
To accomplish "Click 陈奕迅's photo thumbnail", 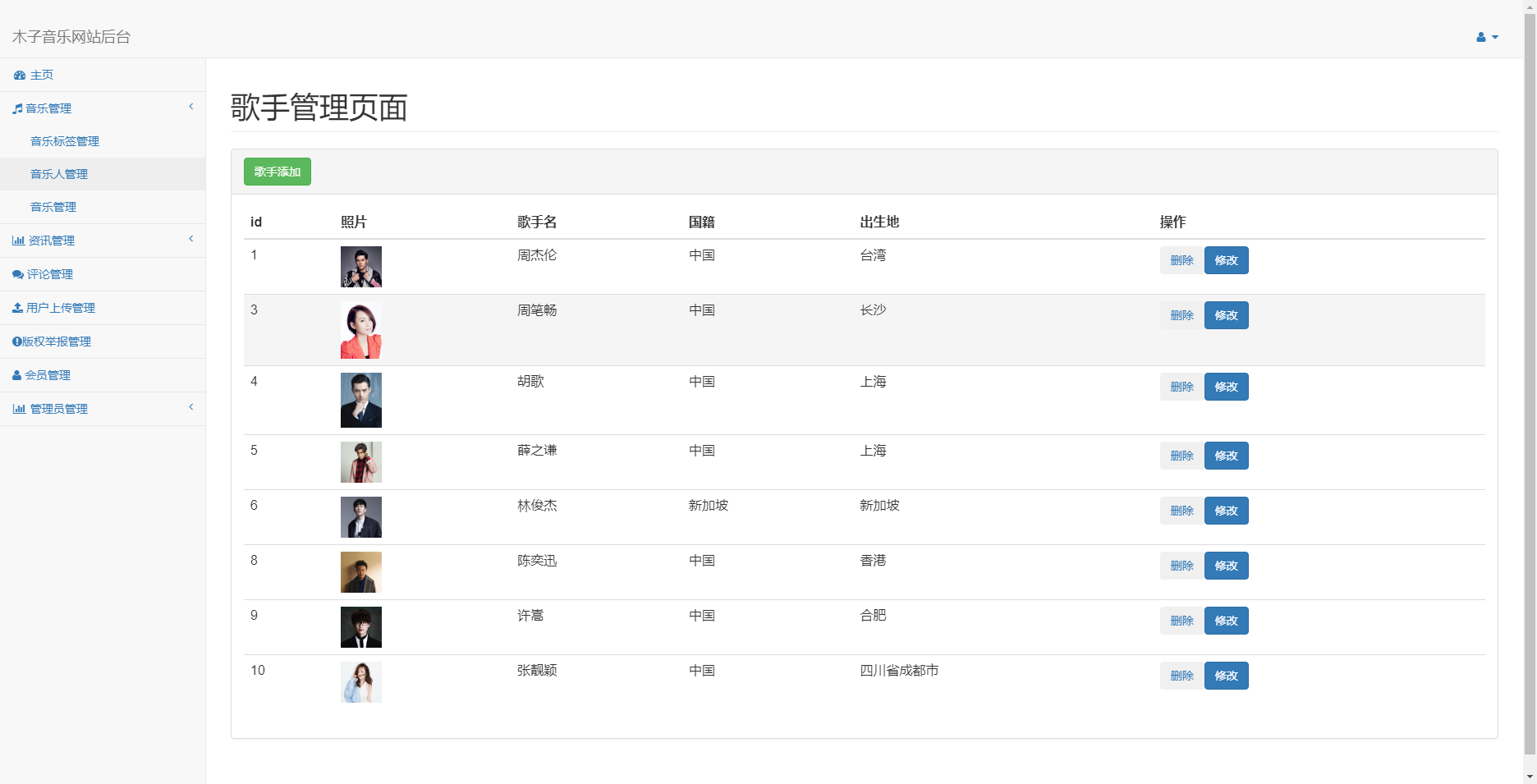I will (361, 572).
